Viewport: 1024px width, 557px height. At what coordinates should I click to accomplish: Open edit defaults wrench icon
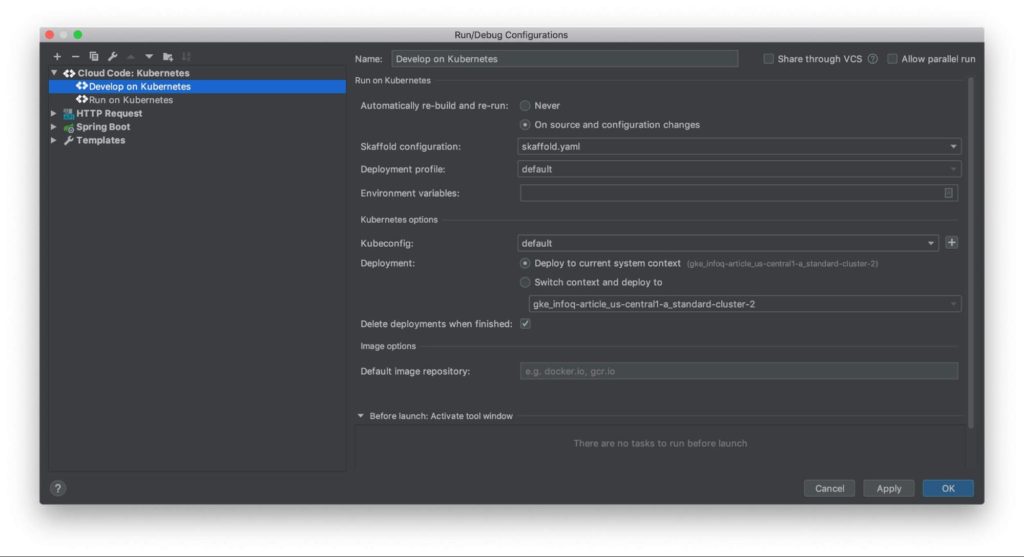click(112, 57)
